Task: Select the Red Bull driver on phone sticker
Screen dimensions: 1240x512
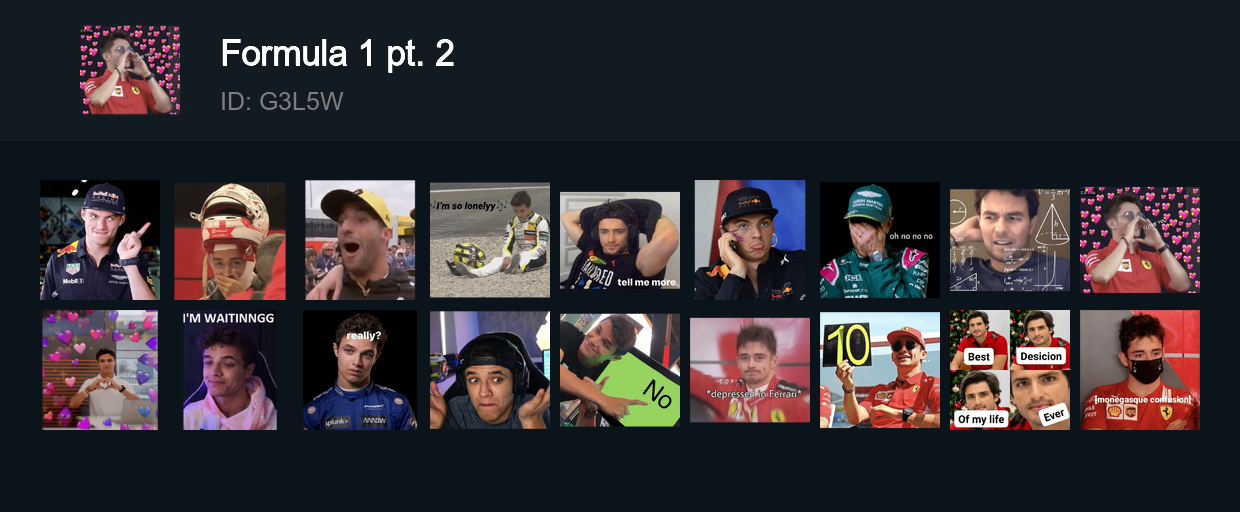Action: [750, 240]
